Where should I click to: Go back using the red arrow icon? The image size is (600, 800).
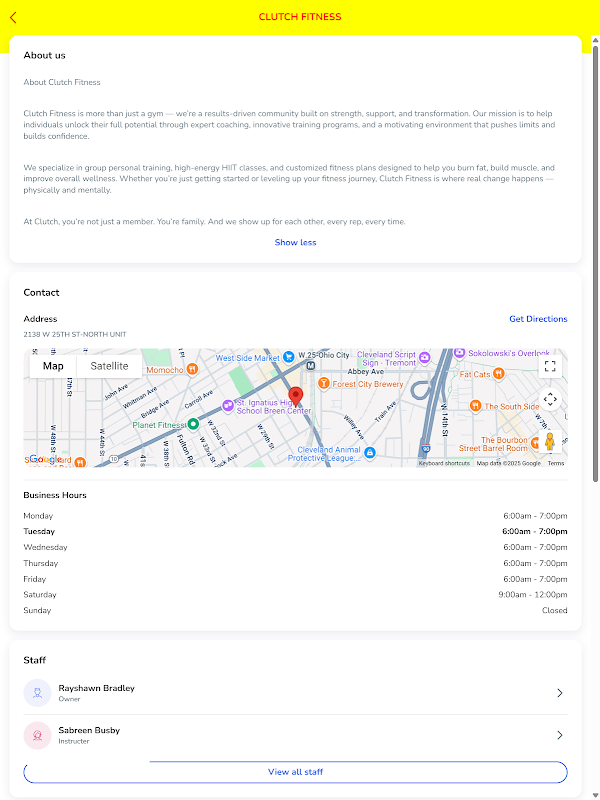click(x=13, y=17)
